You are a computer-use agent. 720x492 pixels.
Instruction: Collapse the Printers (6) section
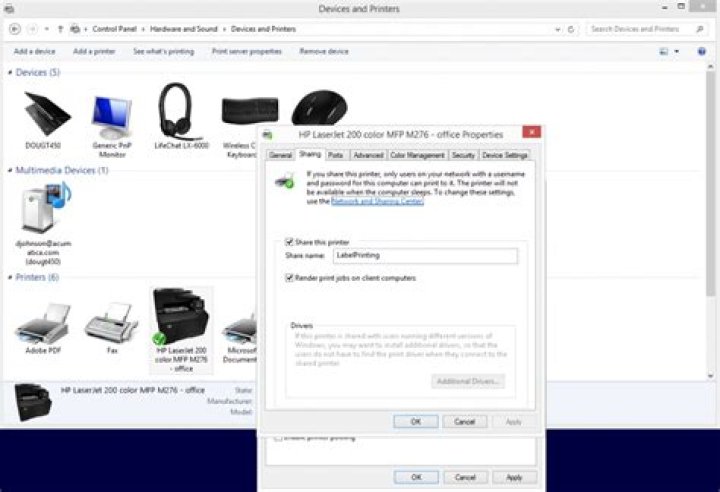click(10, 277)
